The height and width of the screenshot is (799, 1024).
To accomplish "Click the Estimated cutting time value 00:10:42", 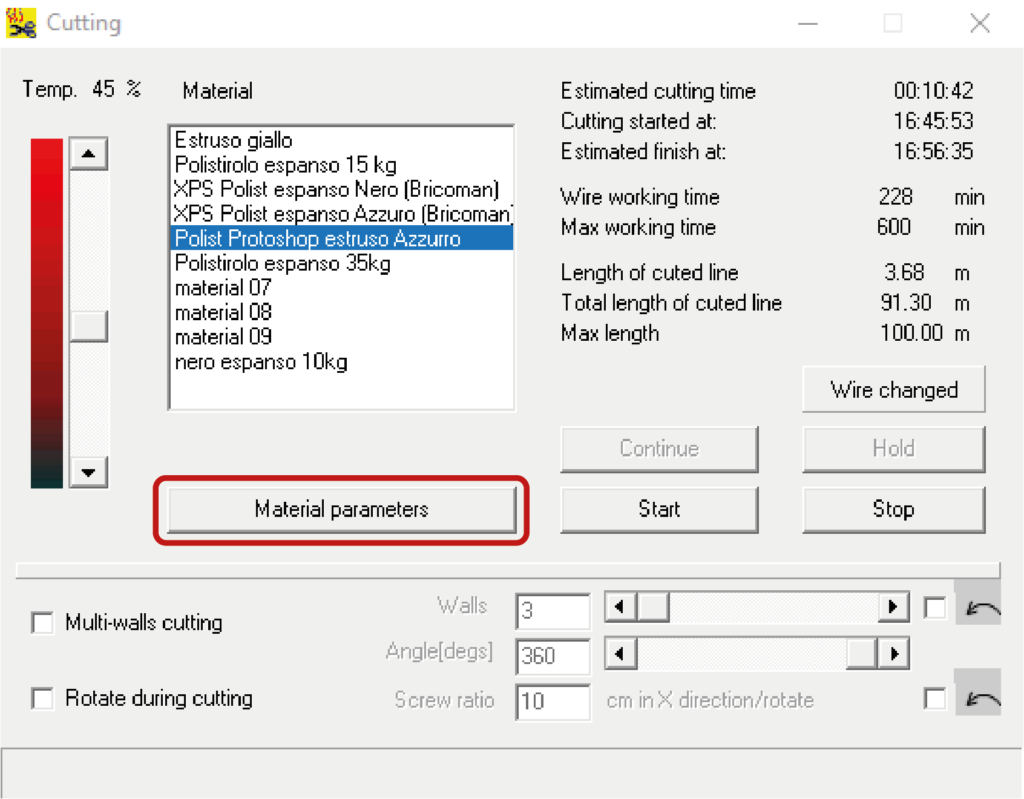I will tap(933, 90).
